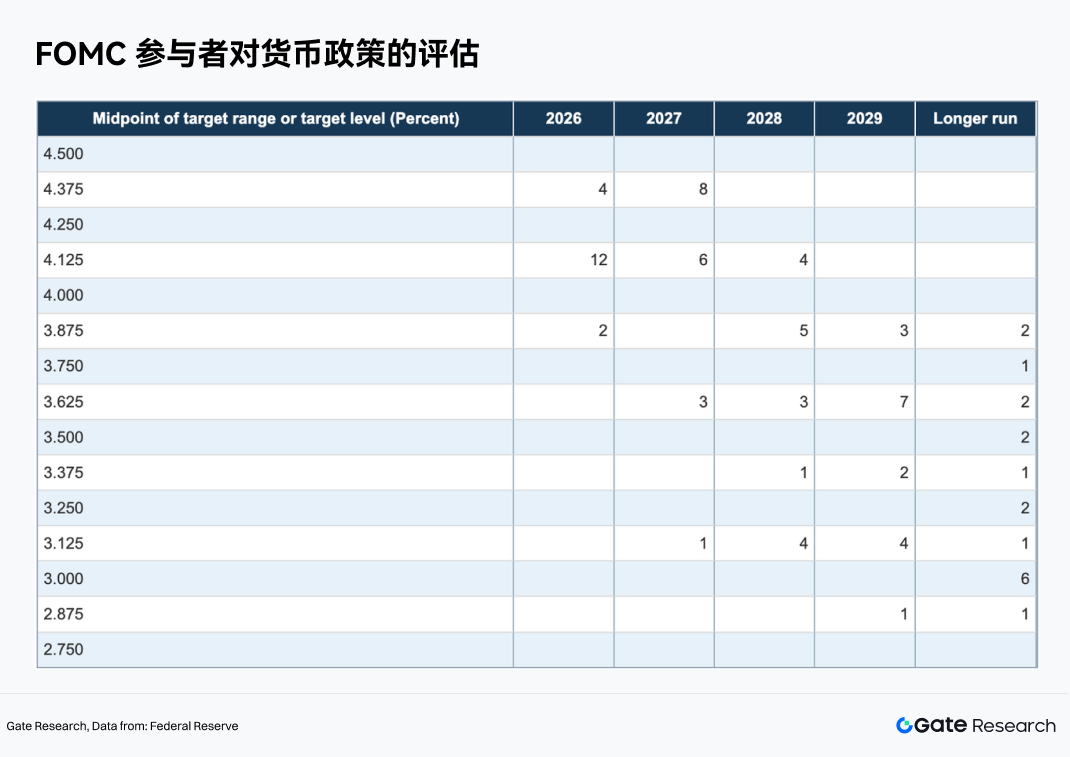
Task: Select the 2029 value in the 2.875 row
Action: (x=903, y=614)
